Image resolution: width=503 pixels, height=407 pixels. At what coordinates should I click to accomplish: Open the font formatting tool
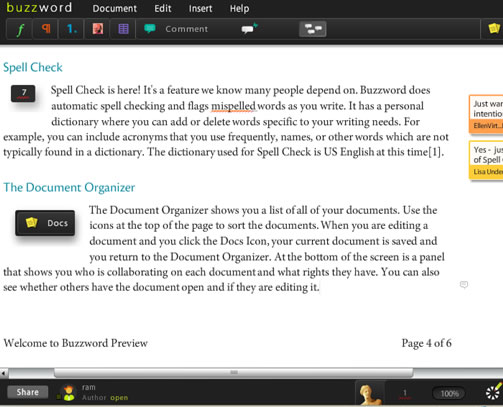point(20,29)
